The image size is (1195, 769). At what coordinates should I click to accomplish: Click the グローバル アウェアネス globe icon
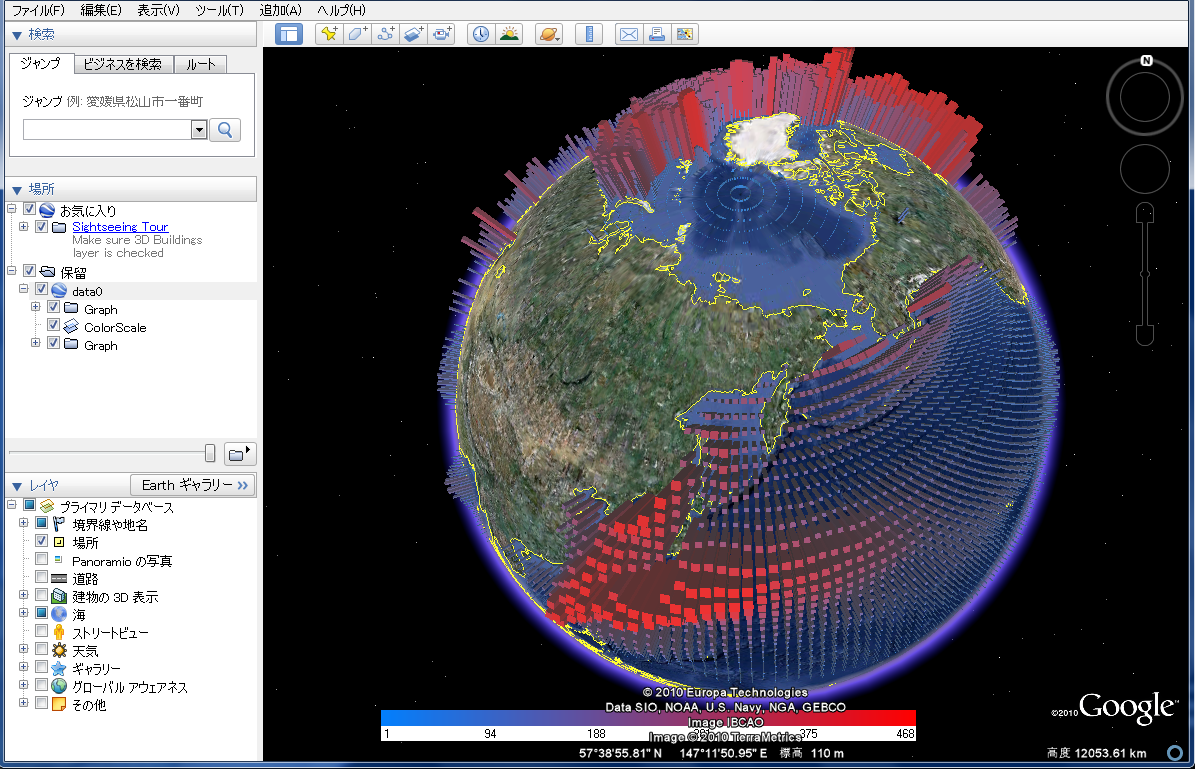[x=59, y=686]
